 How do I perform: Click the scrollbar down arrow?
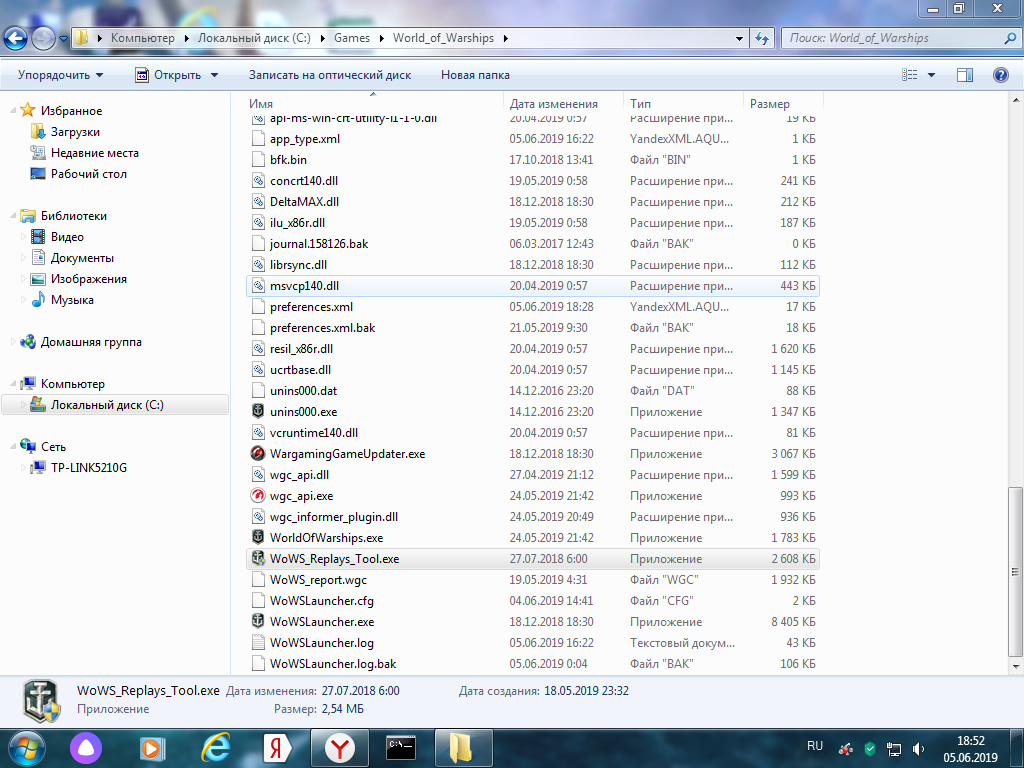tap(1015, 666)
